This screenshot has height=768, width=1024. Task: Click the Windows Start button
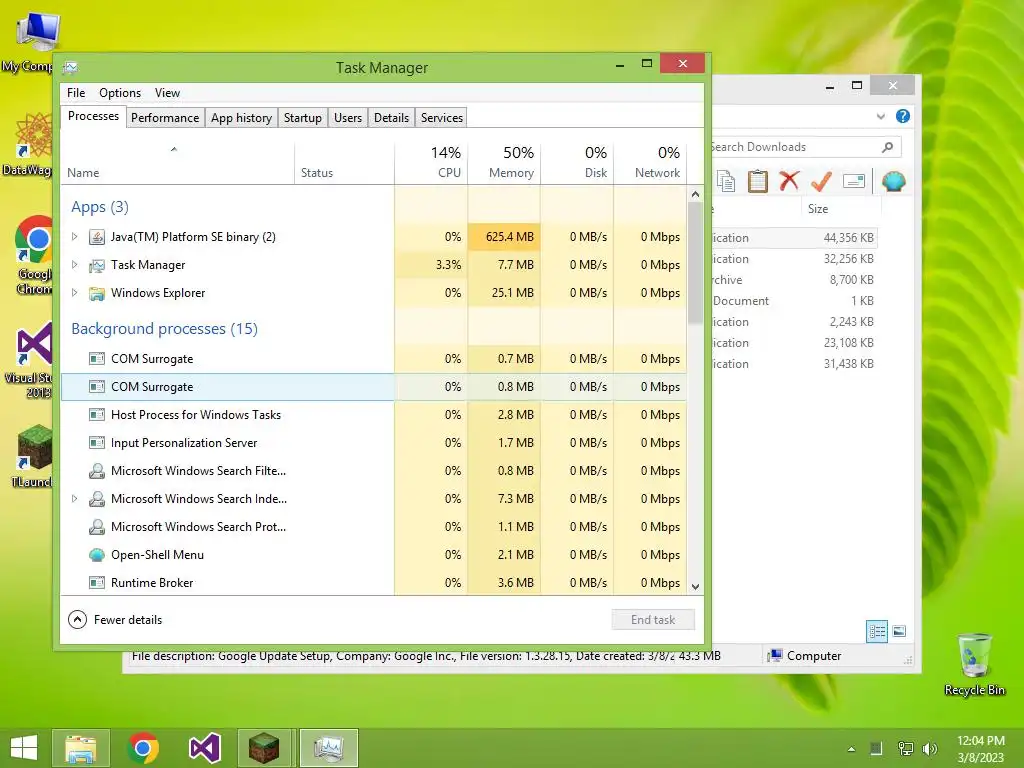(x=24, y=748)
